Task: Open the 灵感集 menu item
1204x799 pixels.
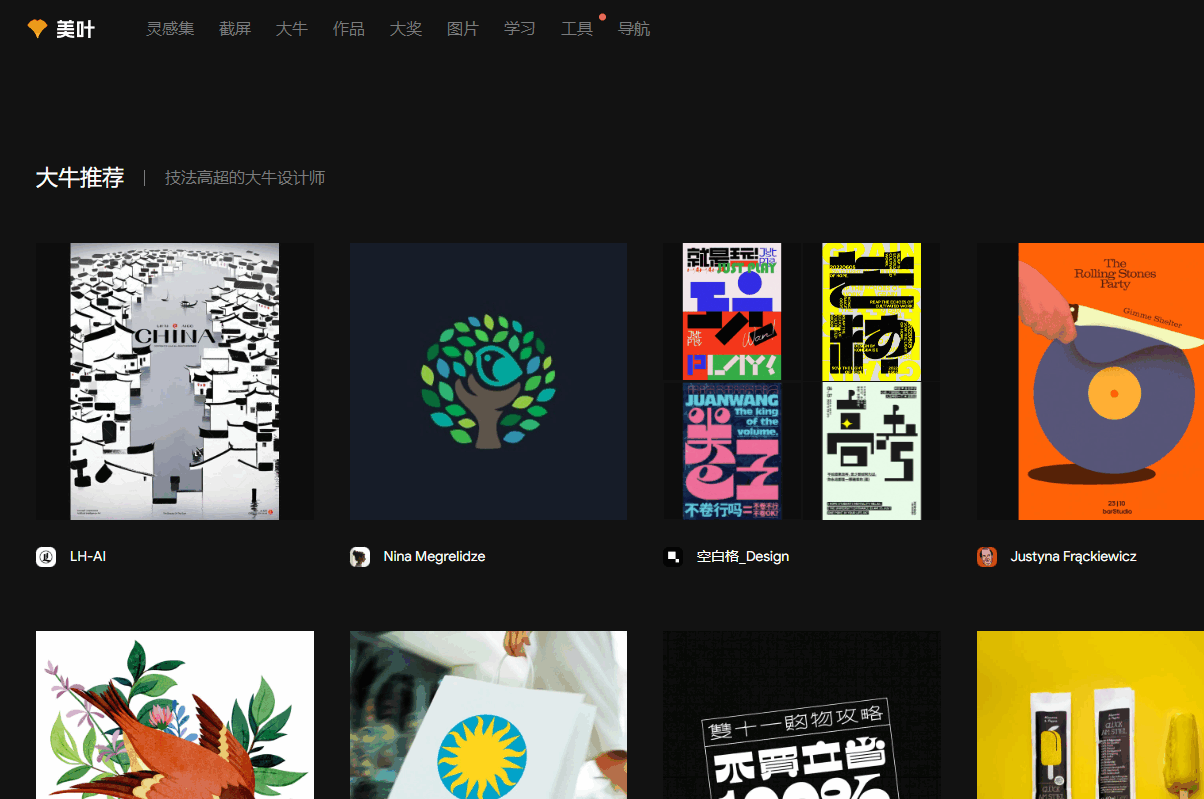Action: (170, 29)
